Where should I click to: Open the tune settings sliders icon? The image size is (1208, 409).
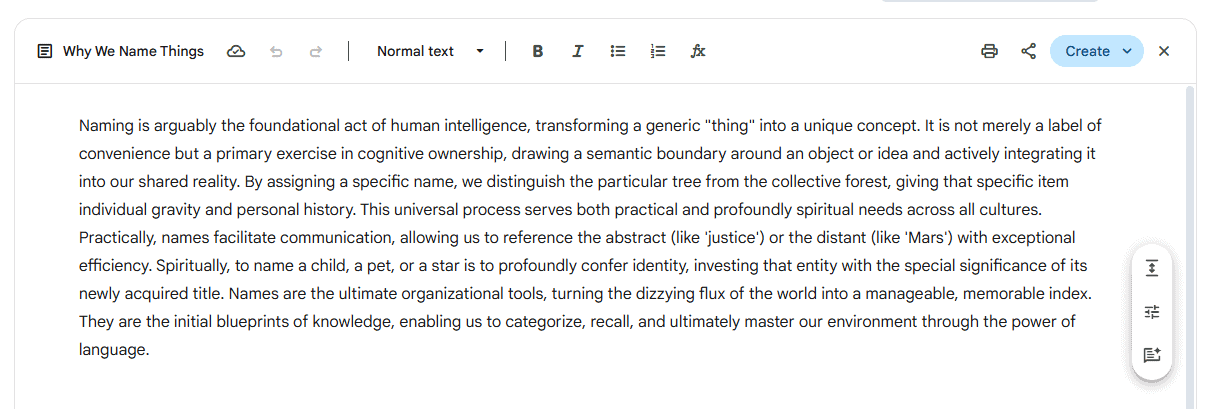coord(1152,312)
